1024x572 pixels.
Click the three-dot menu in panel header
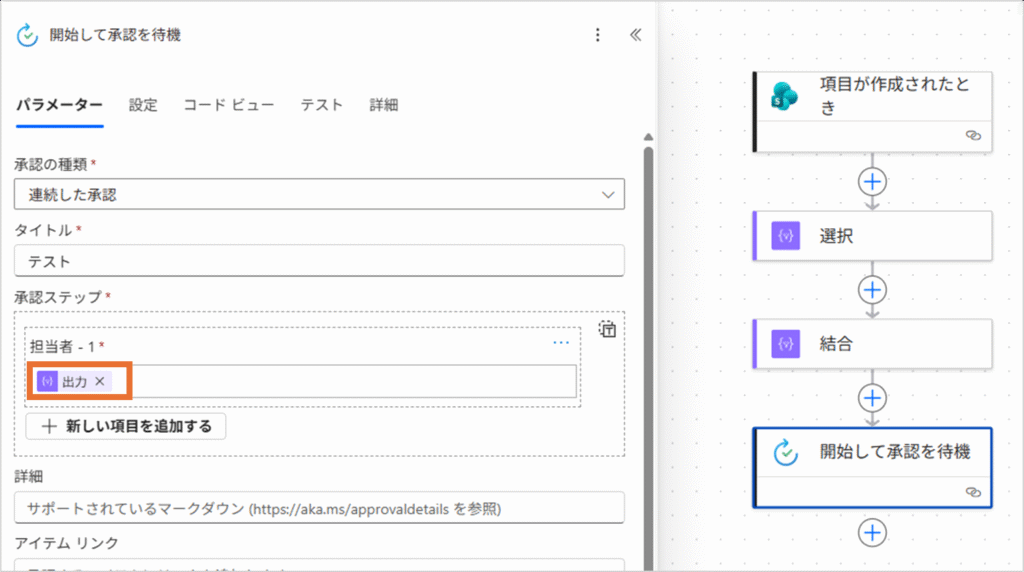[598, 35]
